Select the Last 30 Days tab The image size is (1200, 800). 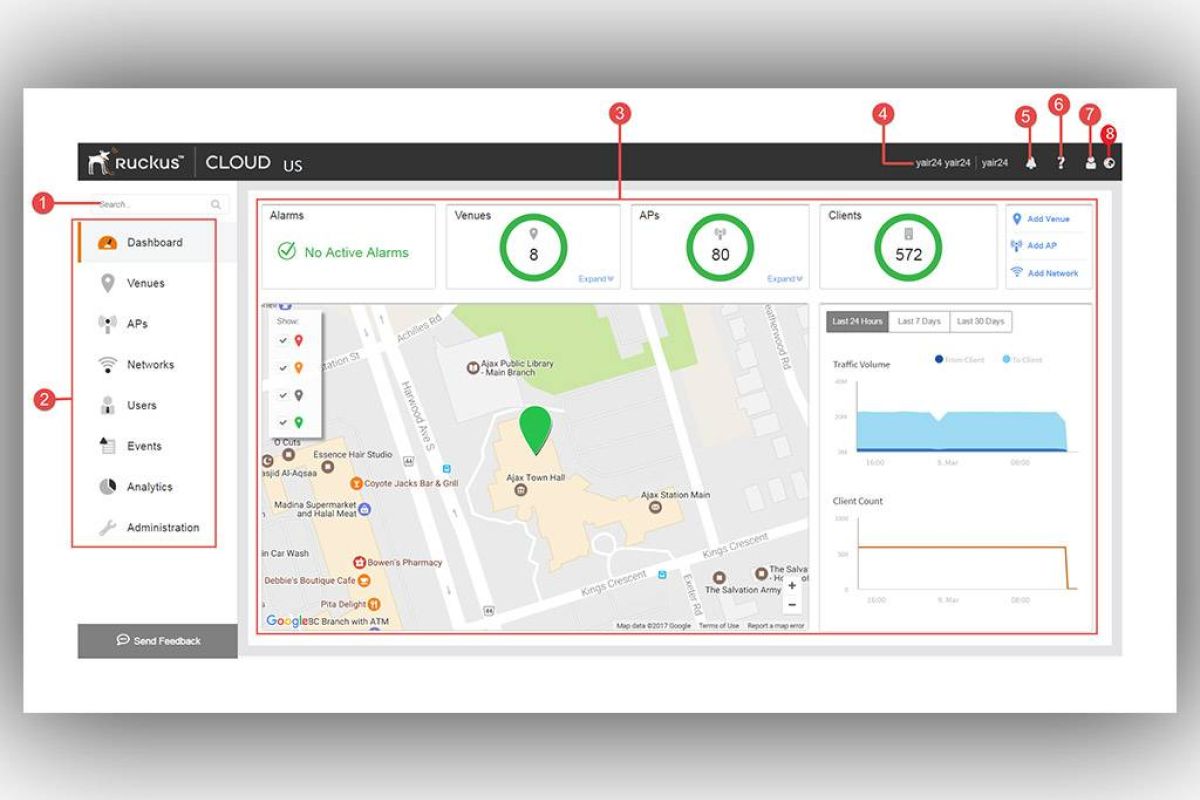pyautogui.click(x=980, y=321)
